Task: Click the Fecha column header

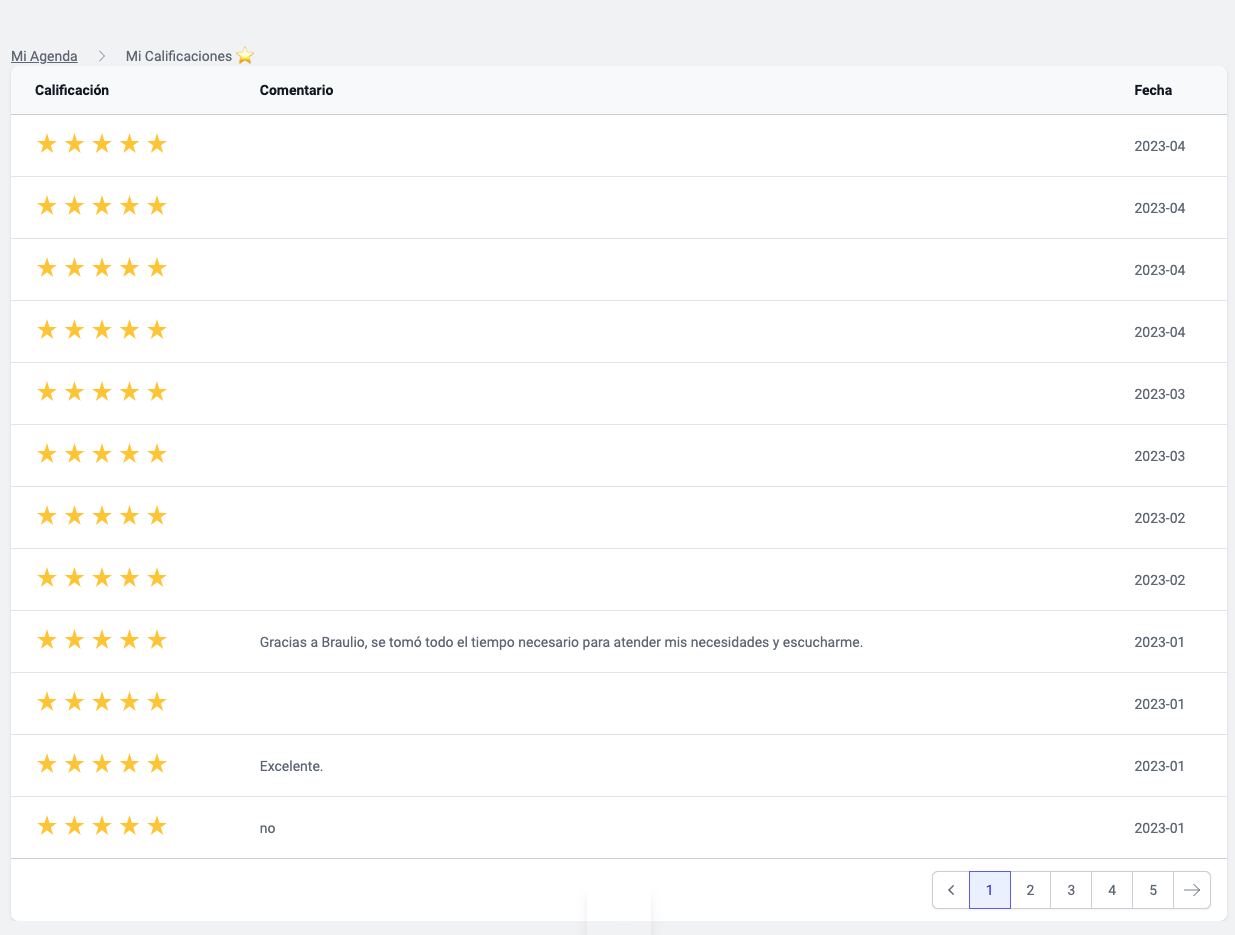Action: pyautogui.click(x=1153, y=91)
